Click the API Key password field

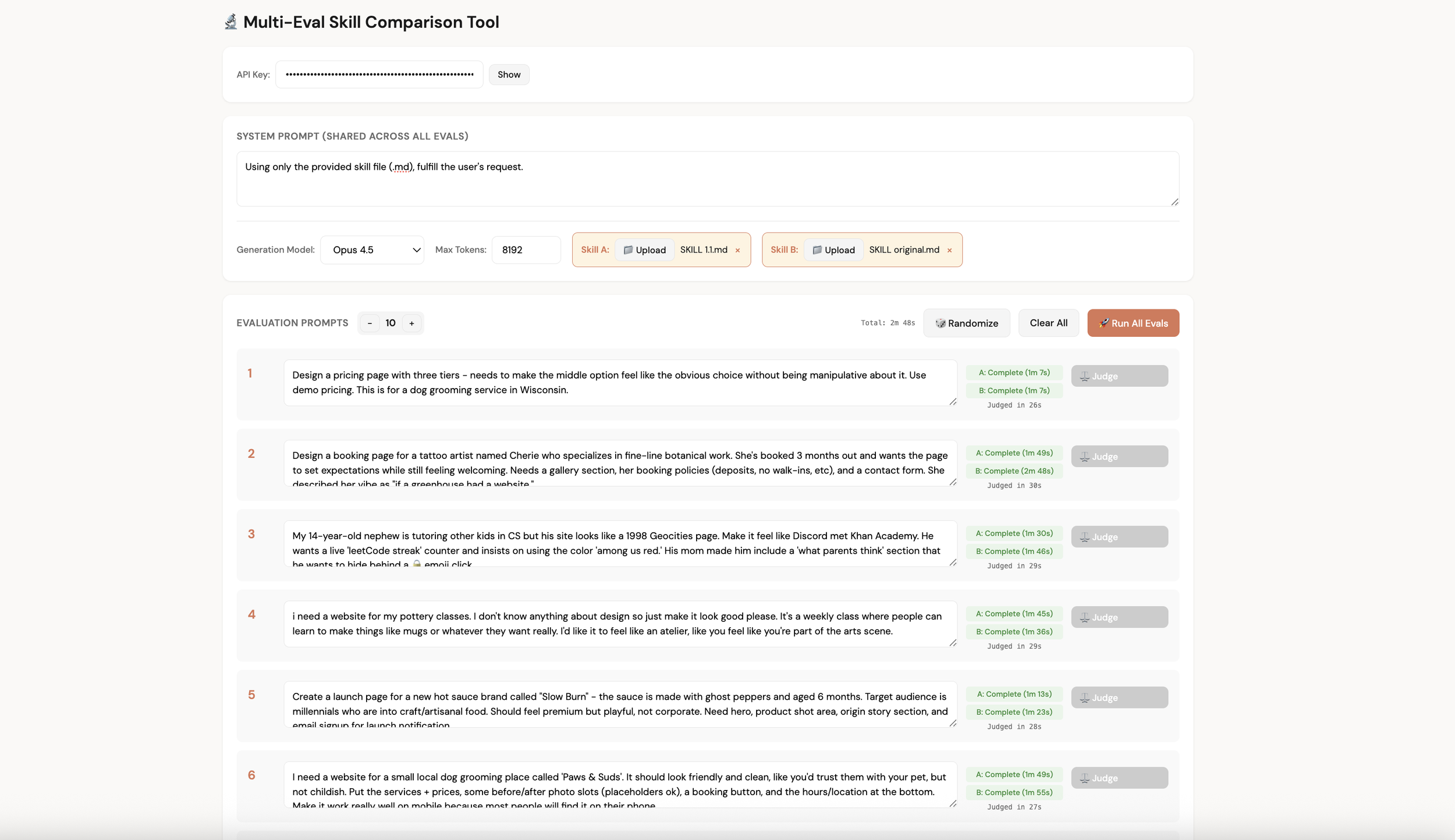pos(379,74)
